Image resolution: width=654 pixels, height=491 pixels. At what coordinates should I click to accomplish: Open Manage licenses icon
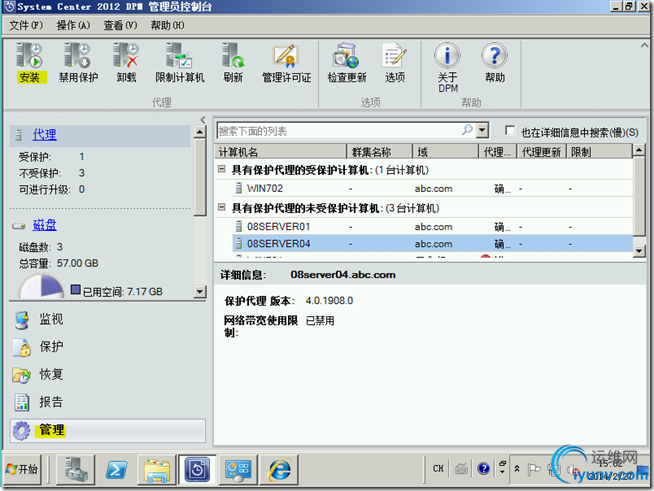[286, 55]
